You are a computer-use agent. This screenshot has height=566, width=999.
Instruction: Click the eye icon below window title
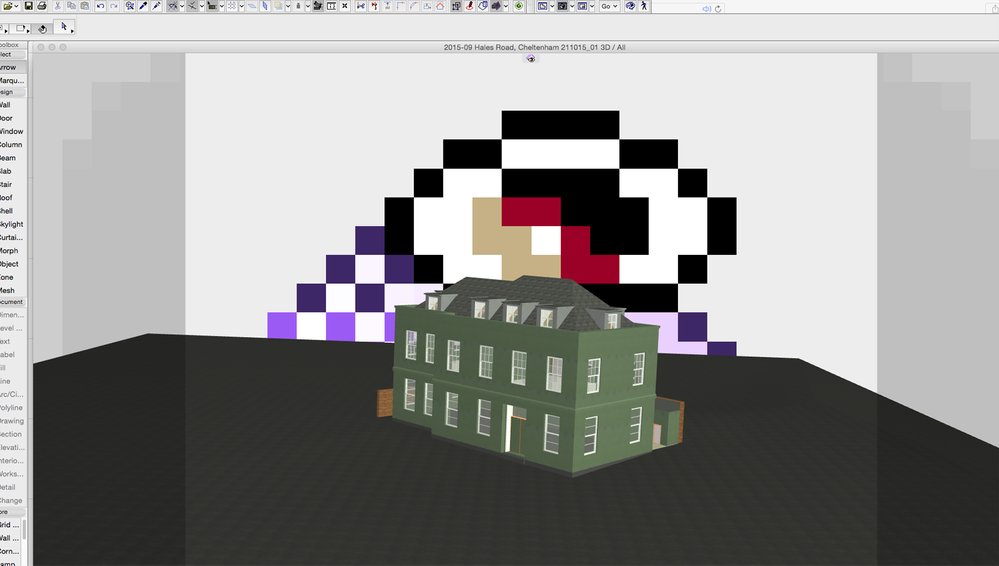pos(531,58)
